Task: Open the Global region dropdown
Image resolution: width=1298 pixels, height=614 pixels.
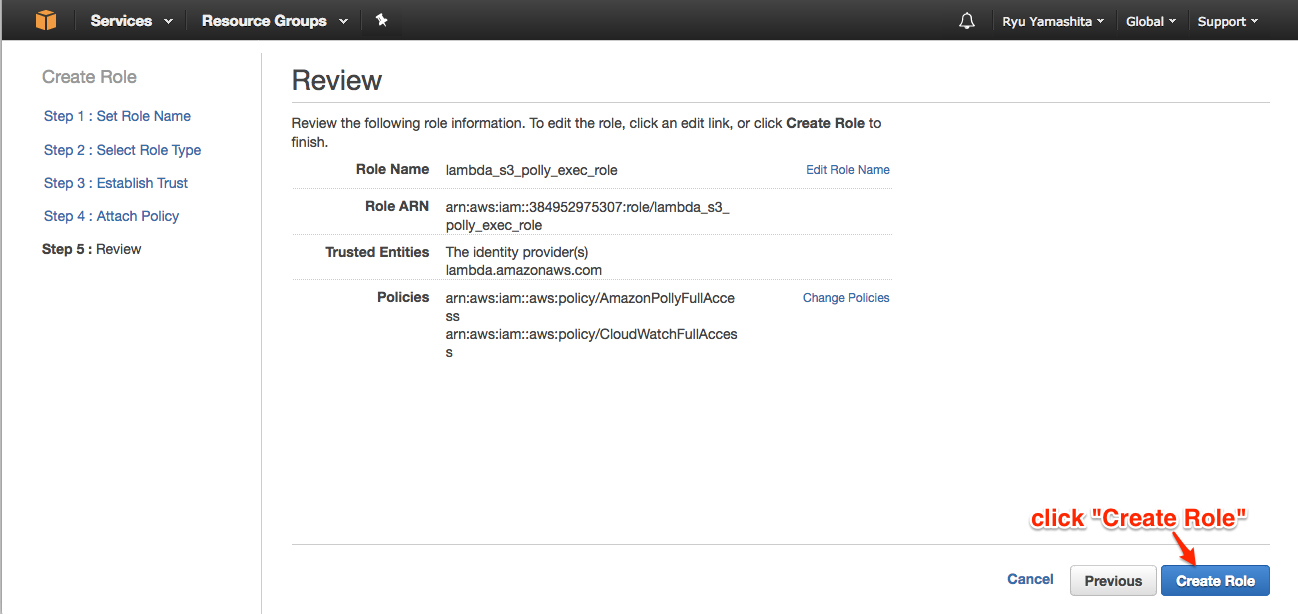Action: point(1151,21)
